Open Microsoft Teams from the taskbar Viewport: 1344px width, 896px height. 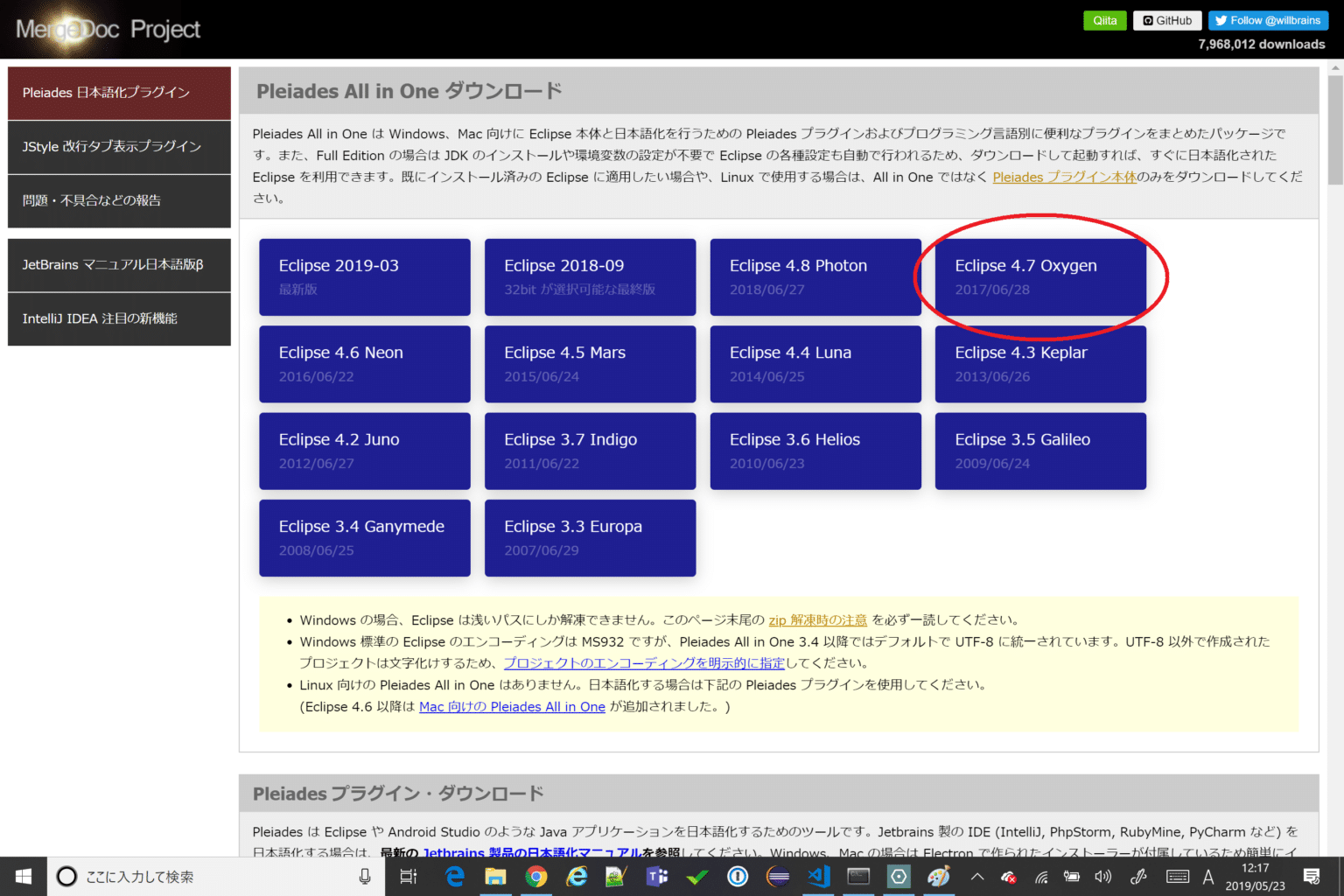point(657,876)
